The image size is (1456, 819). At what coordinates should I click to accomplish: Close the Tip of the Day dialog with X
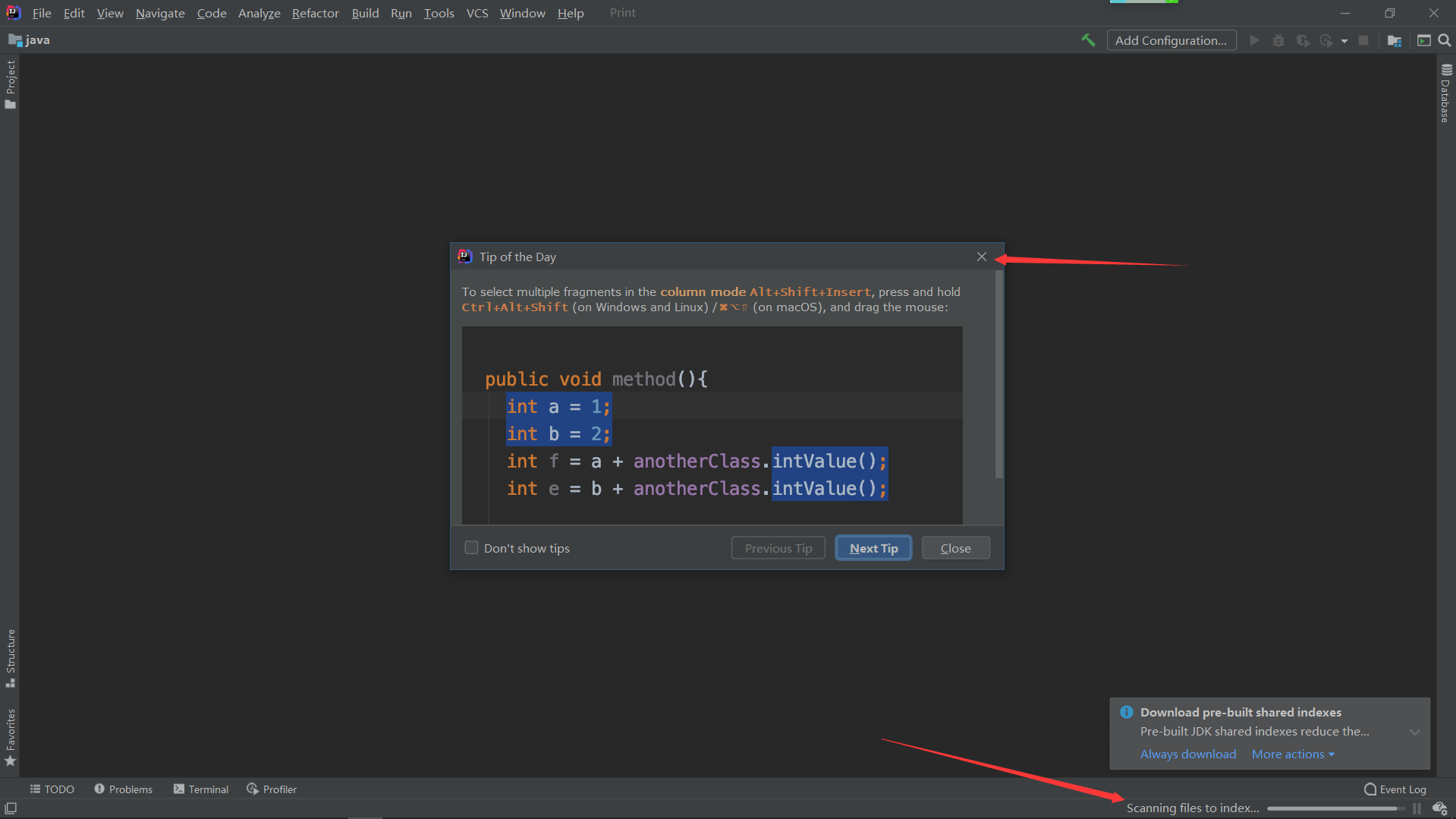[x=982, y=257]
